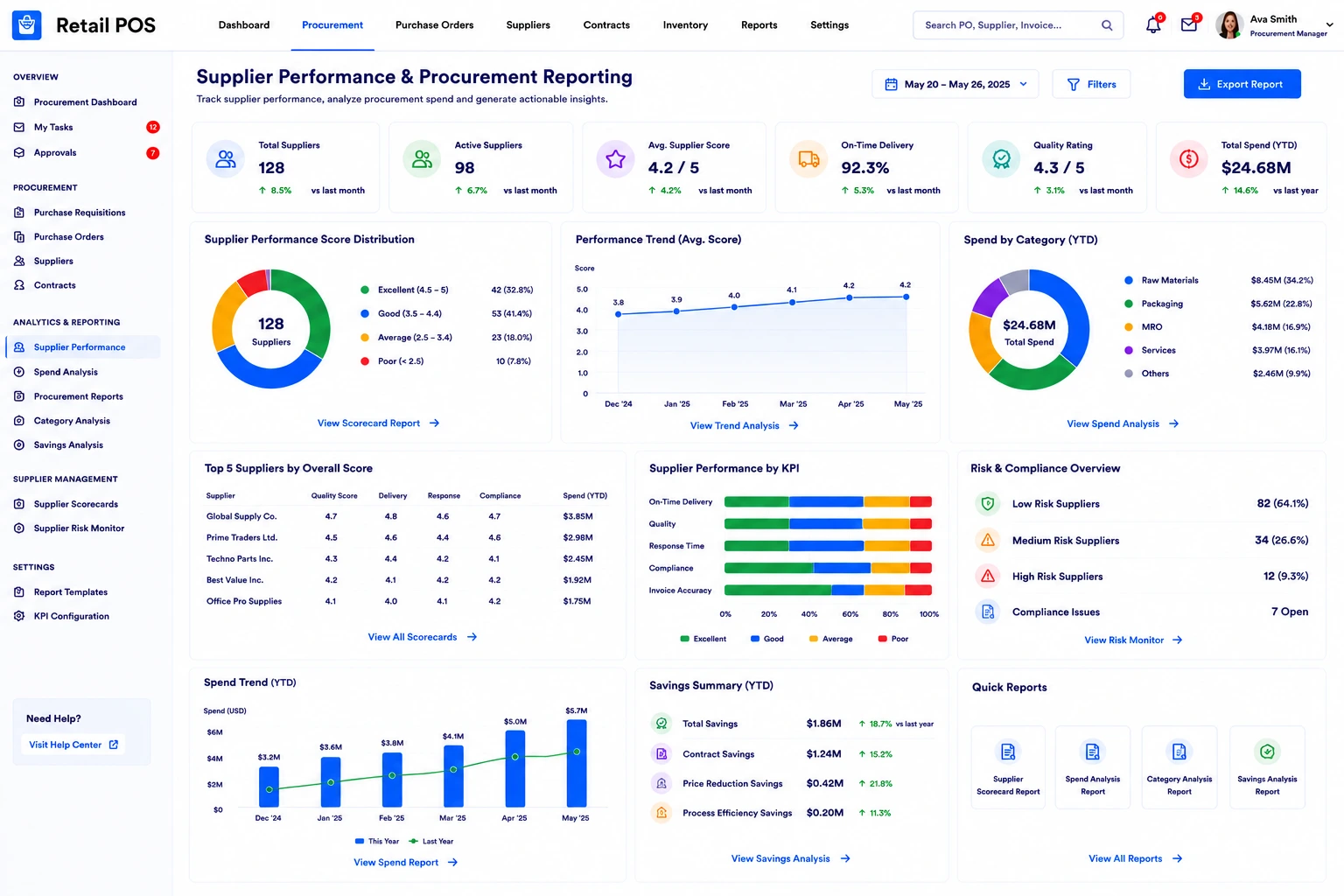Open the Savings Analysis Report icon
Viewport: 1344px width, 896px height.
click(1267, 752)
